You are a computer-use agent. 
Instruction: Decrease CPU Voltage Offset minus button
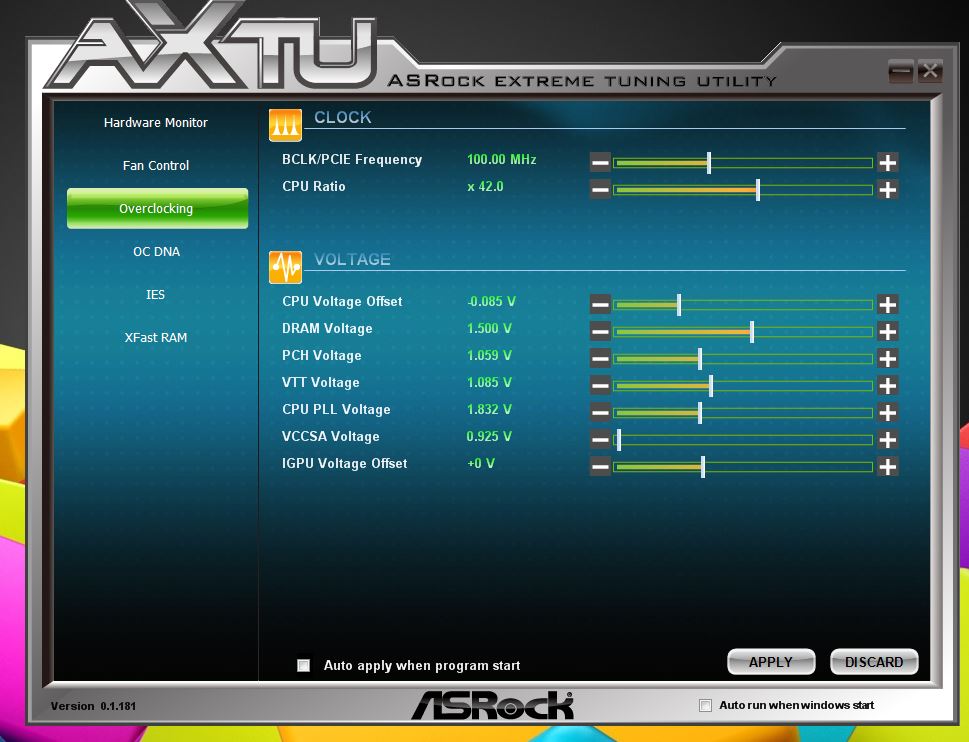pyautogui.click(x=600, y=304)
